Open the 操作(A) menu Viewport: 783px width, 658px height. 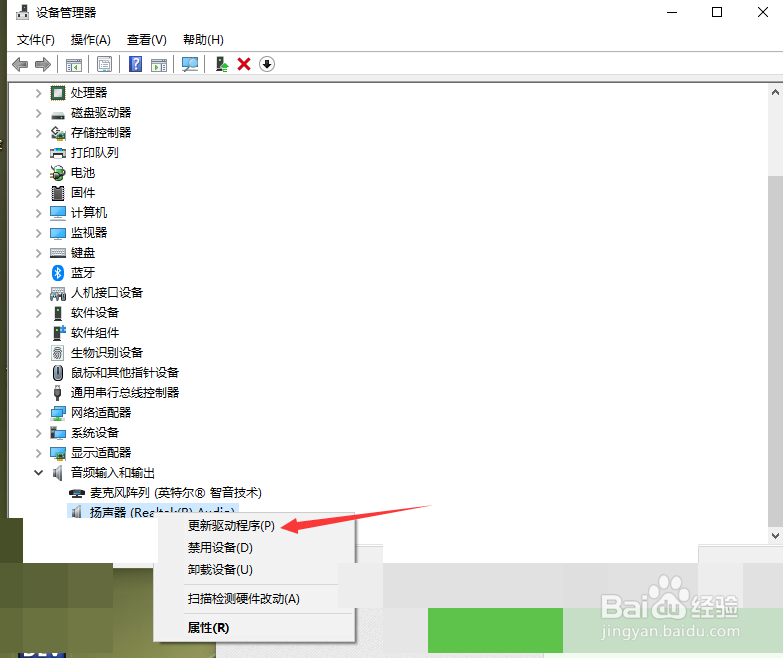(x=90, y=39)
